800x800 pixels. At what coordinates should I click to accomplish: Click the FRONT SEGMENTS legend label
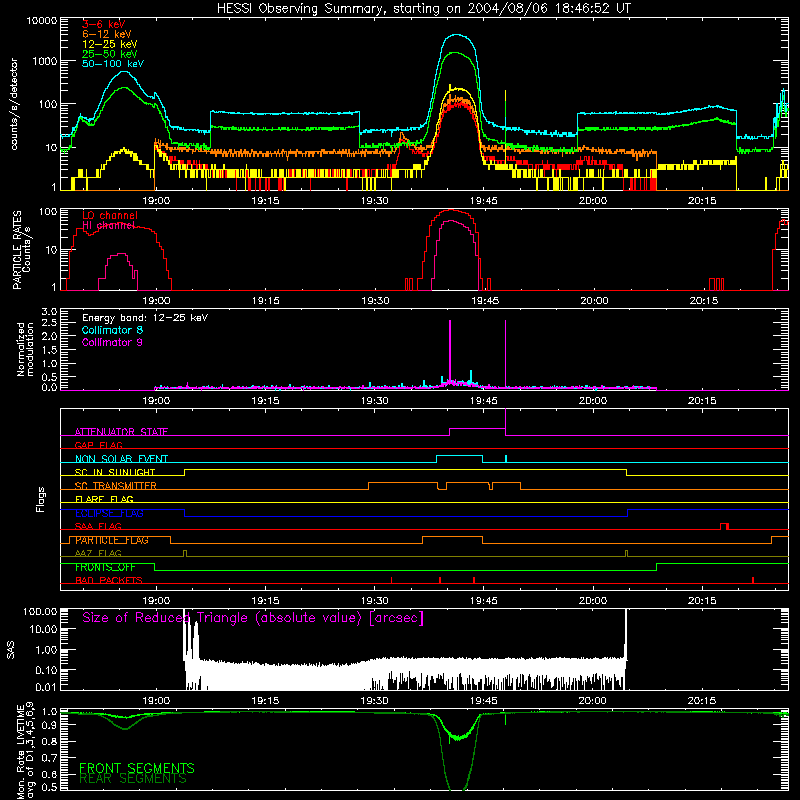137,768
